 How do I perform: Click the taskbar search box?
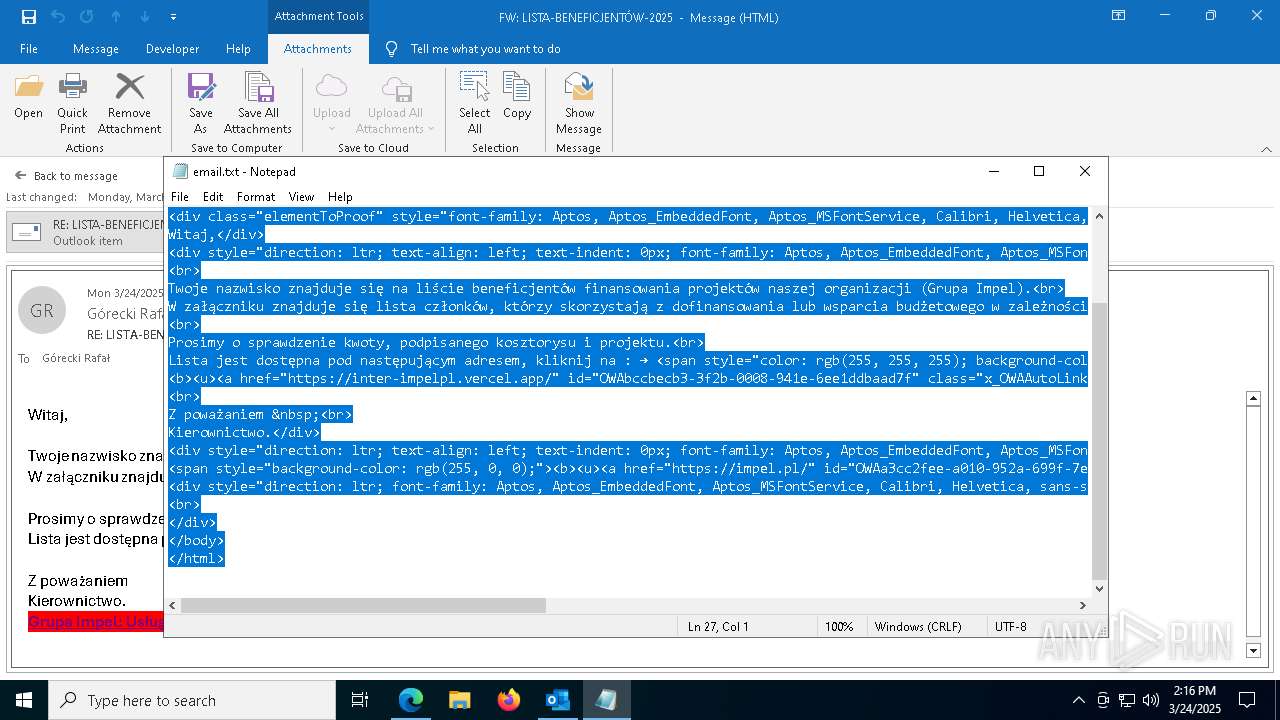[x=192, y=700]
